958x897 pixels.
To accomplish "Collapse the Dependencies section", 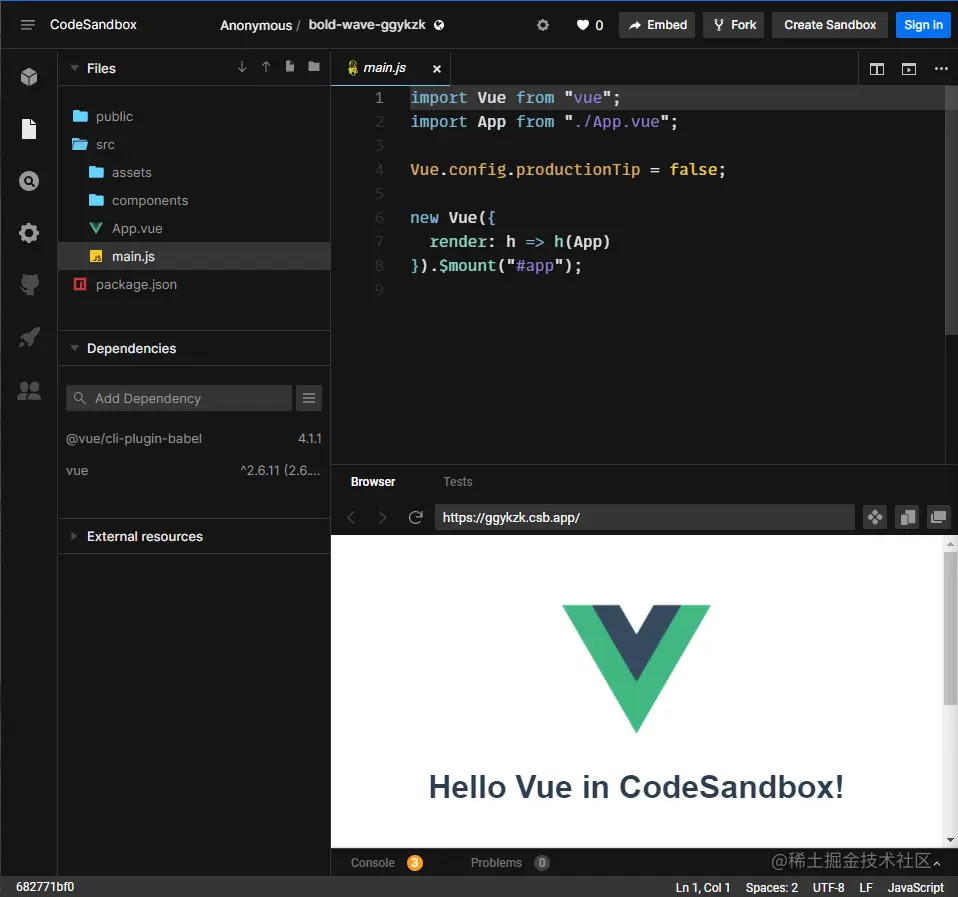I will pyautogui.click(x=75, y=348).
